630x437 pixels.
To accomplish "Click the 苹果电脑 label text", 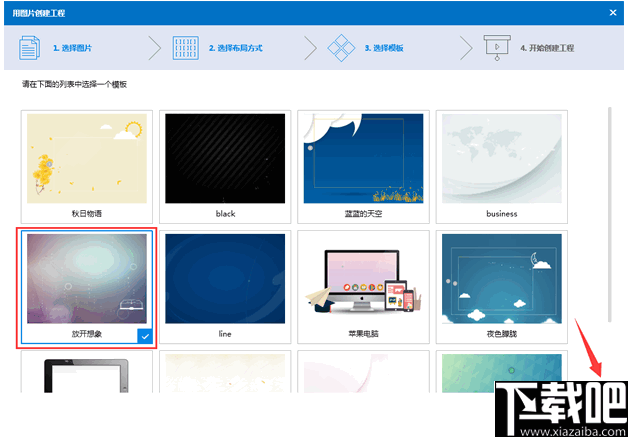I will (x=363, y=334).
